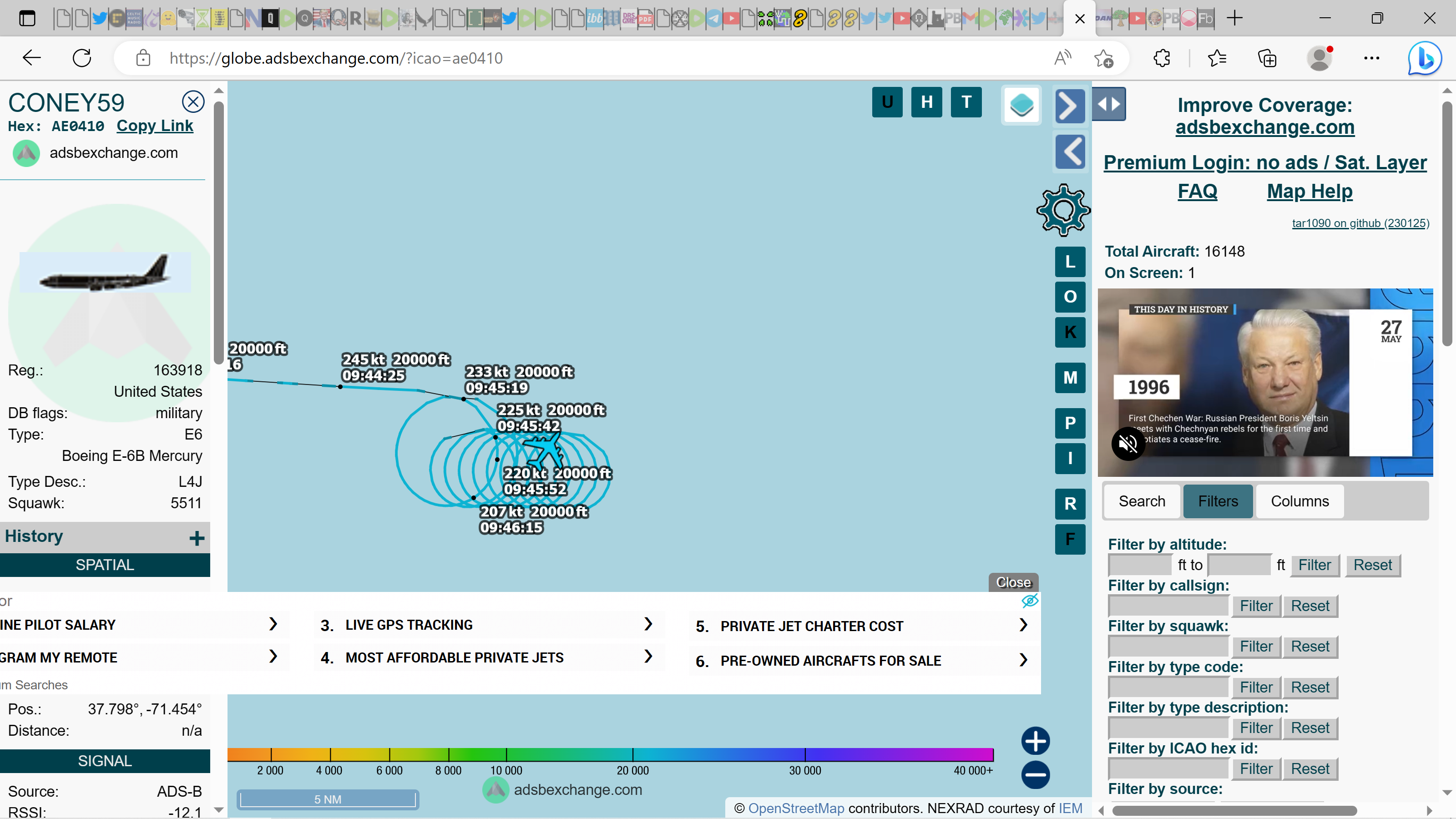Viewport: 1456px width, 819px height.
Task: Click the browser back arrow
Action: (x=31, y=58)
